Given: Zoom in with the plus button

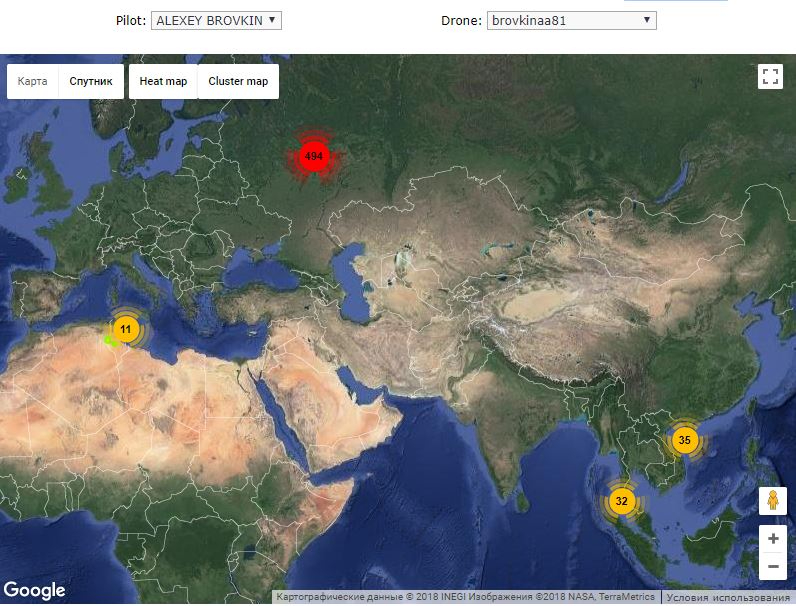Looking at the screenshot, I should [x=772, y=539].
